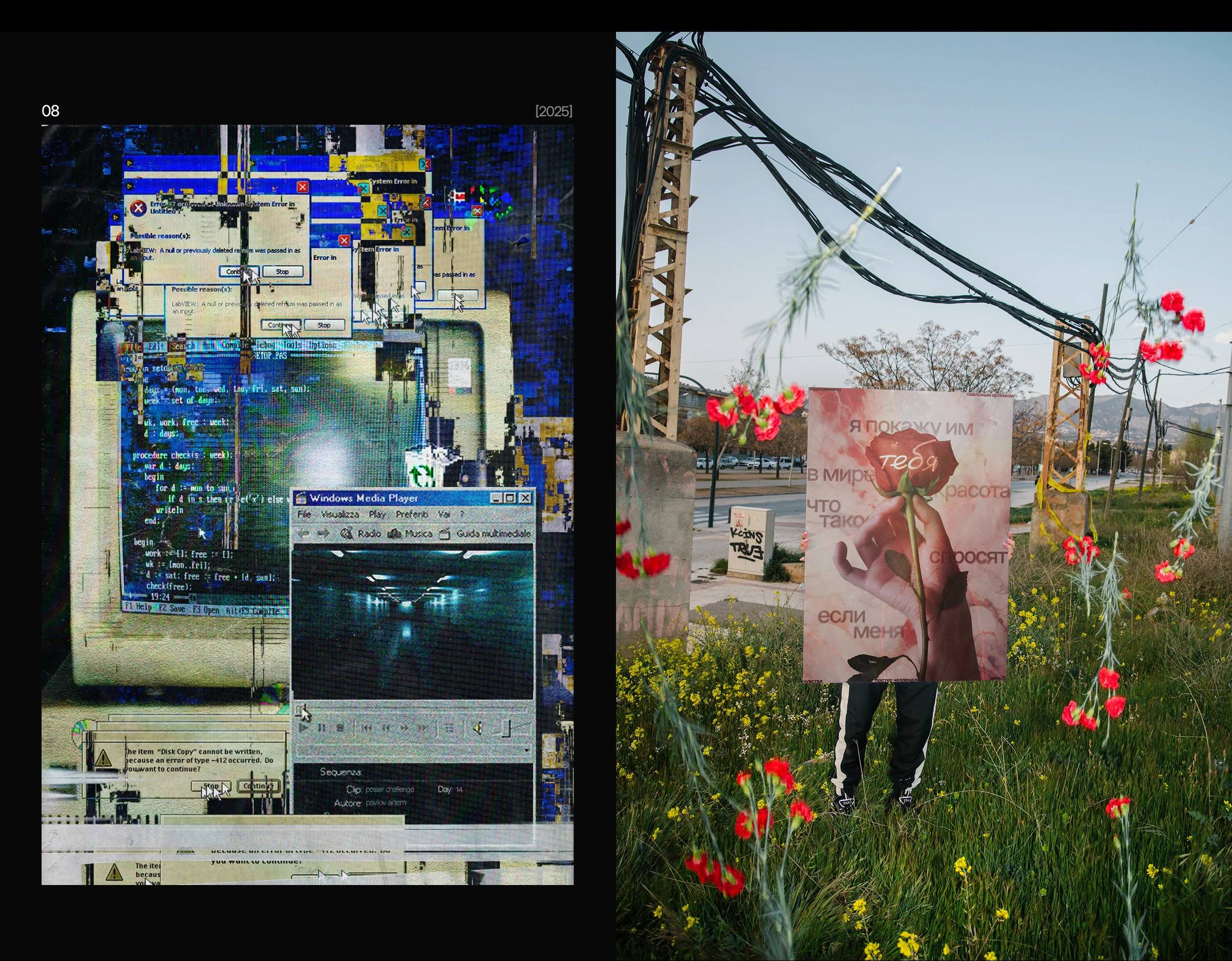This screenshot has height=961, width=1232.
Task: Click Continue in the Disk Copy error dialog
Action: [259, 786]
